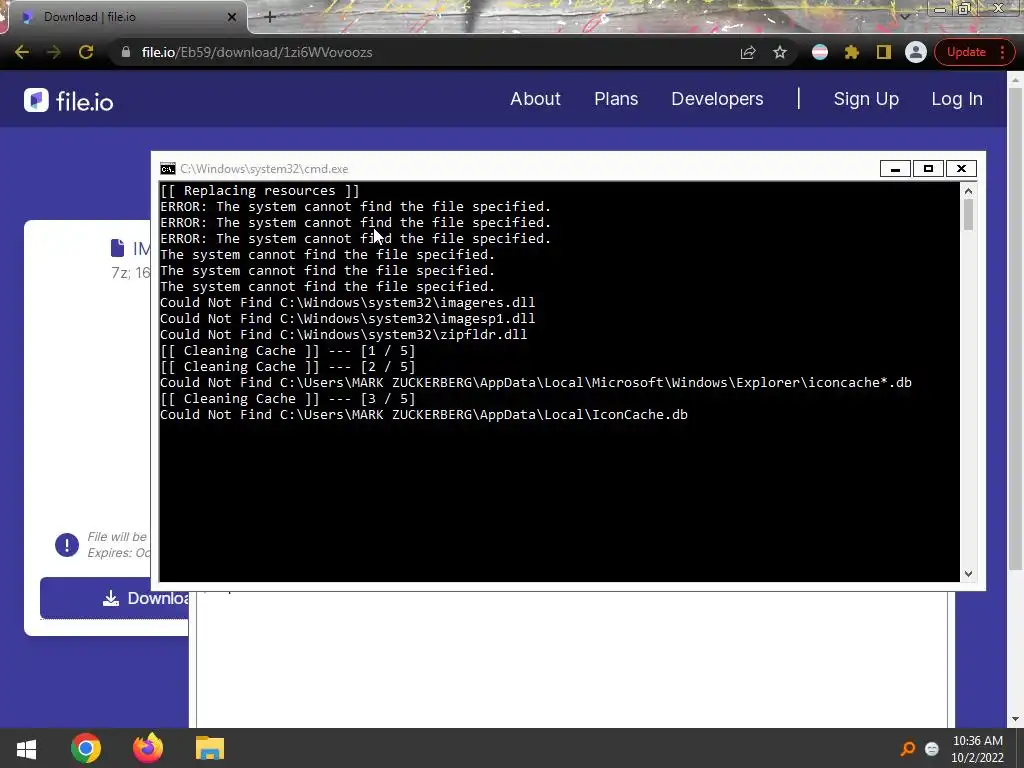Open the Extensions puzzle icon
The width and height of the screenshot is (1024, 768).
852,52
